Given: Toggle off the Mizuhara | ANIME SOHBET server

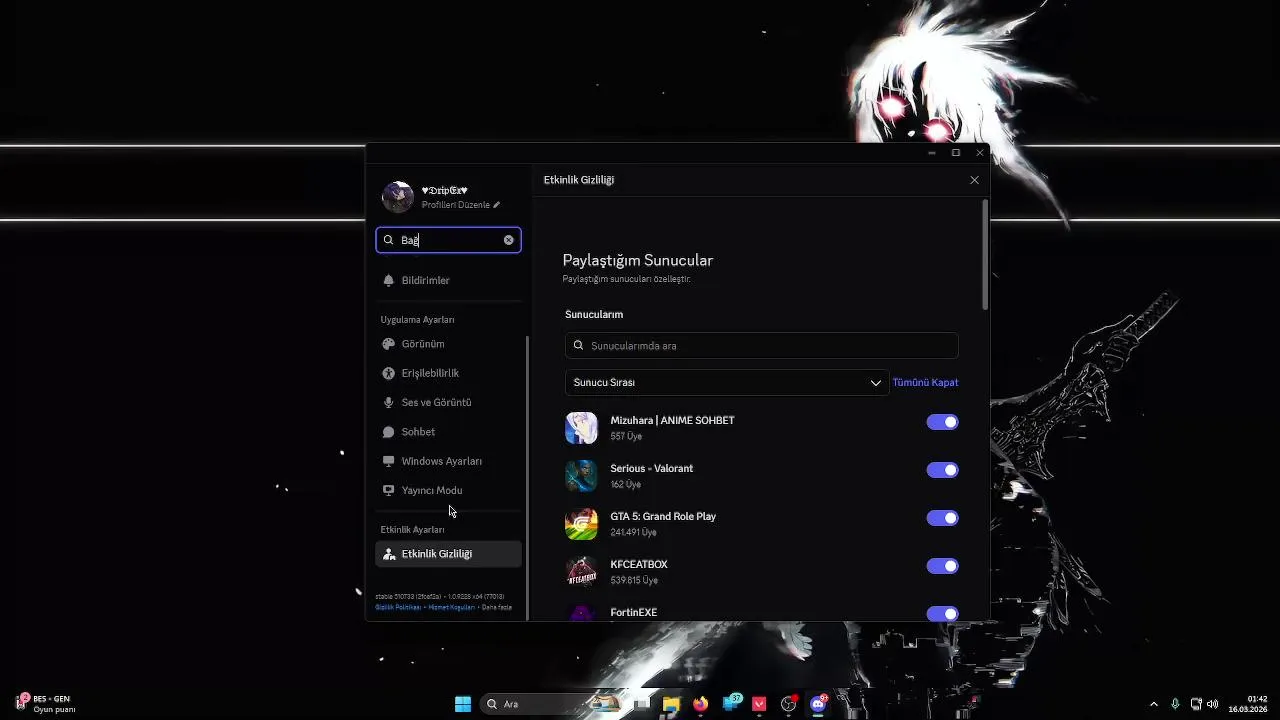Looking at the screenshot, I should pos(942,422).
